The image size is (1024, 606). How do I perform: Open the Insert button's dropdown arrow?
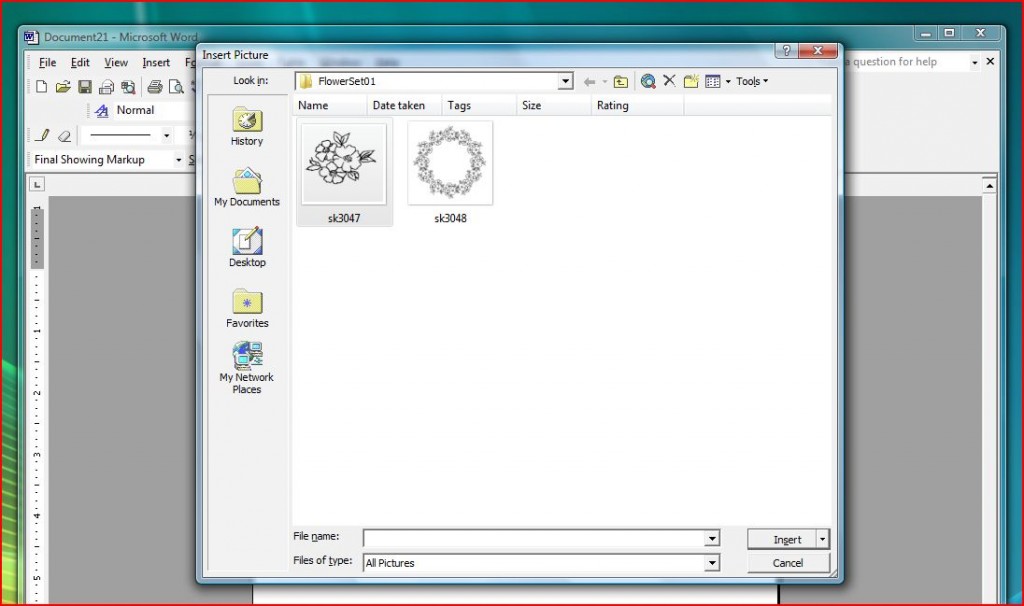(823, 539)
